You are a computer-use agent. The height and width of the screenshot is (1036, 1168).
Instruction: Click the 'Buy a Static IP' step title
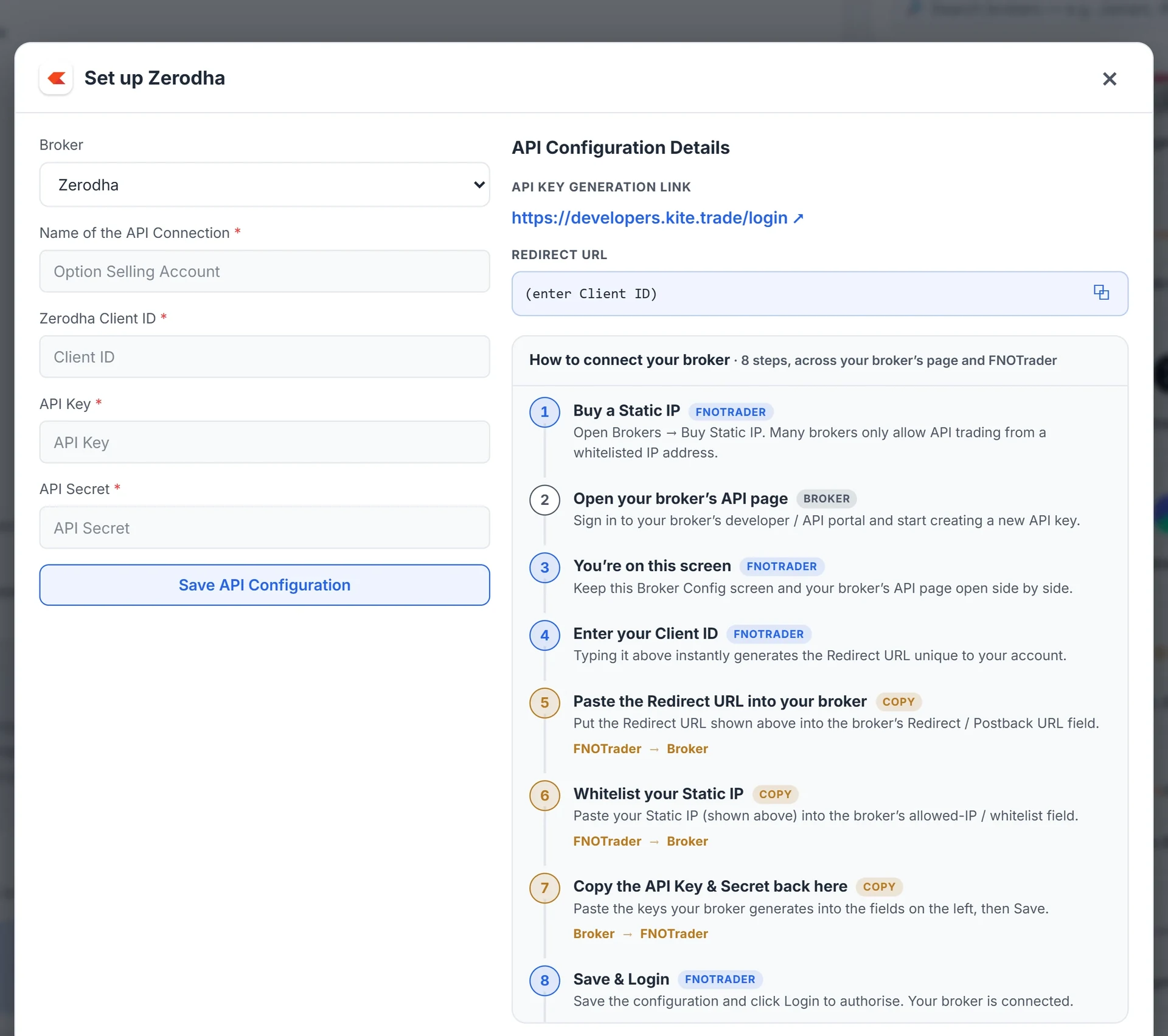(x=627, y=411)
